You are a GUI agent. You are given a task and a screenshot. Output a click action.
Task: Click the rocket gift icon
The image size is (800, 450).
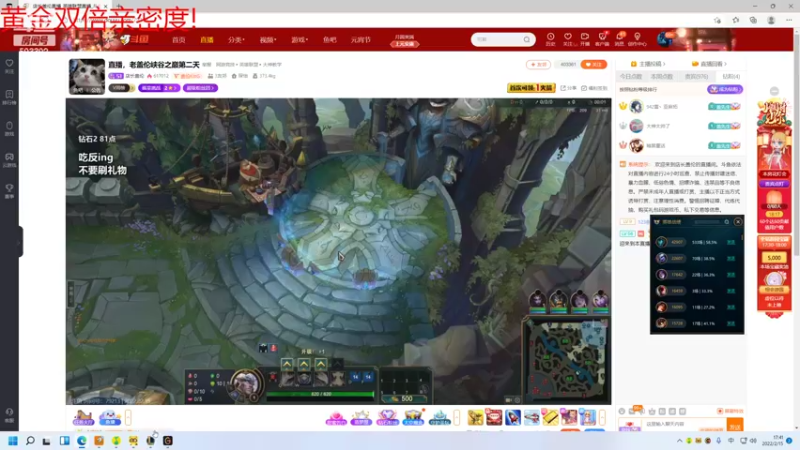[x=513, y=417]
